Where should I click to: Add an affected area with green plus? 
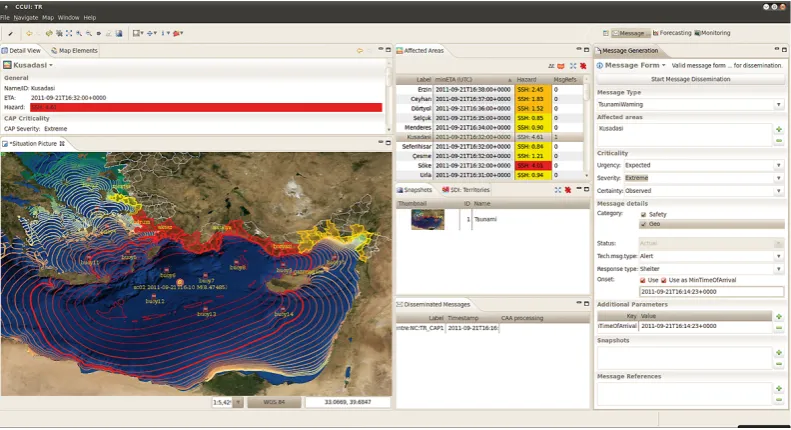(x=779, y=129)
